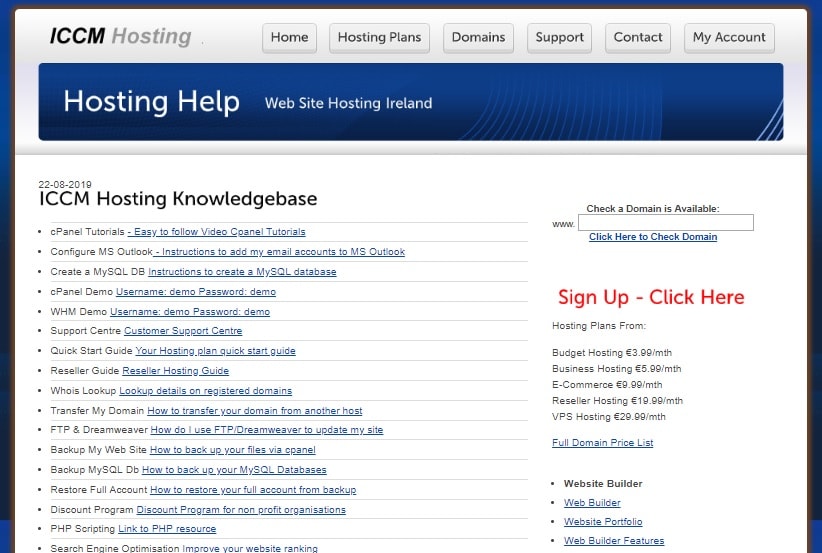Click the ICCM Hosting logo
This screenshot has height=553, width=822.
[121, 37]
